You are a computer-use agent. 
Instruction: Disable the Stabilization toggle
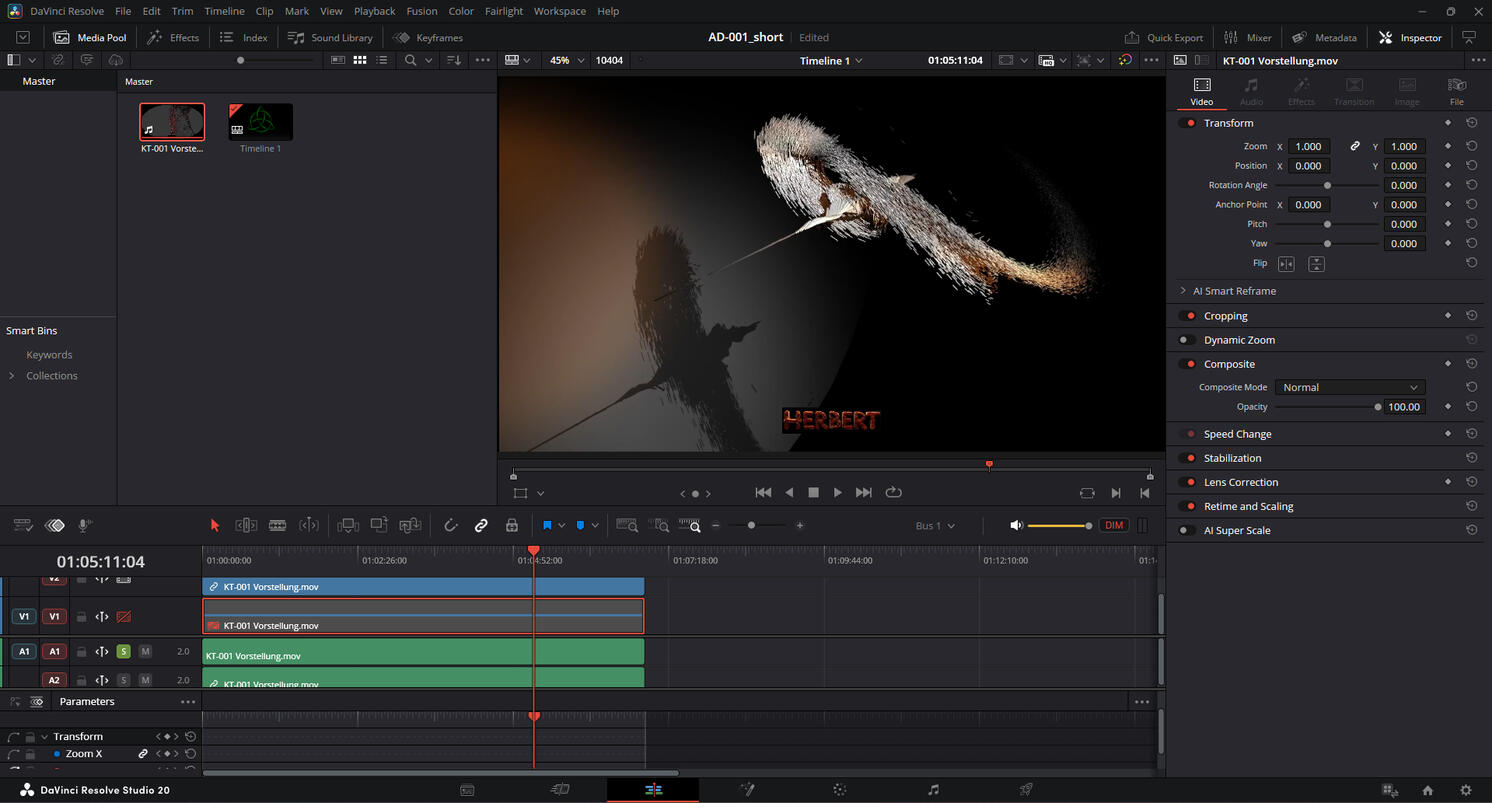click(x=1187, y=458)
